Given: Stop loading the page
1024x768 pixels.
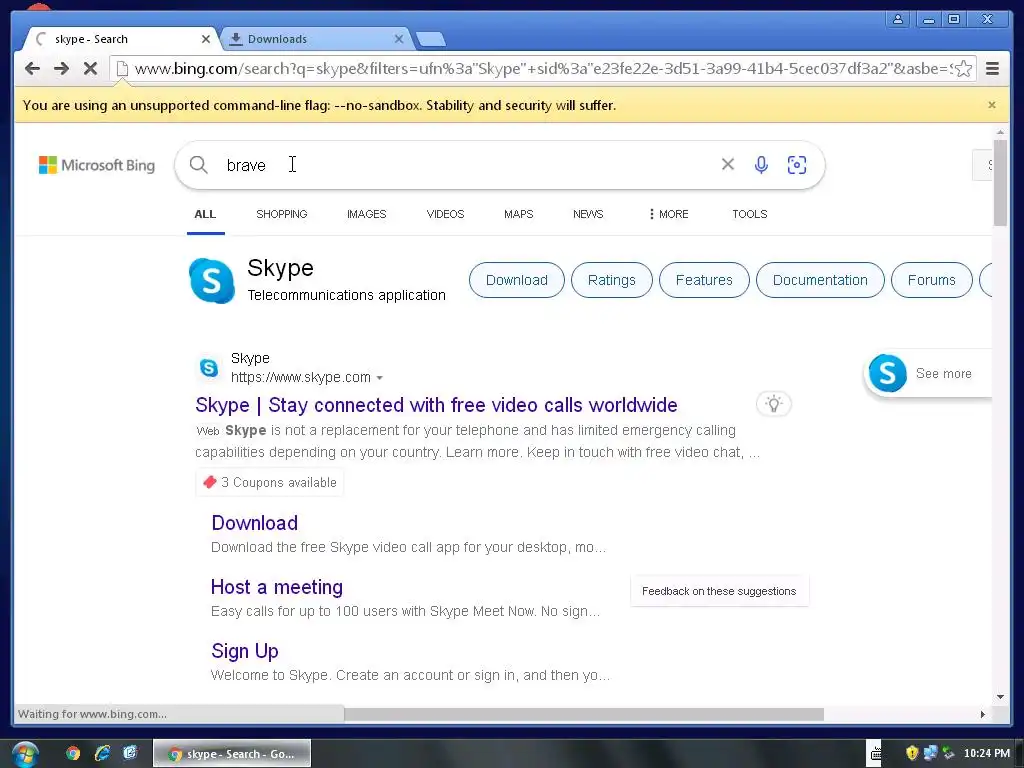Looking at the screenshot, I should (90, 69).
